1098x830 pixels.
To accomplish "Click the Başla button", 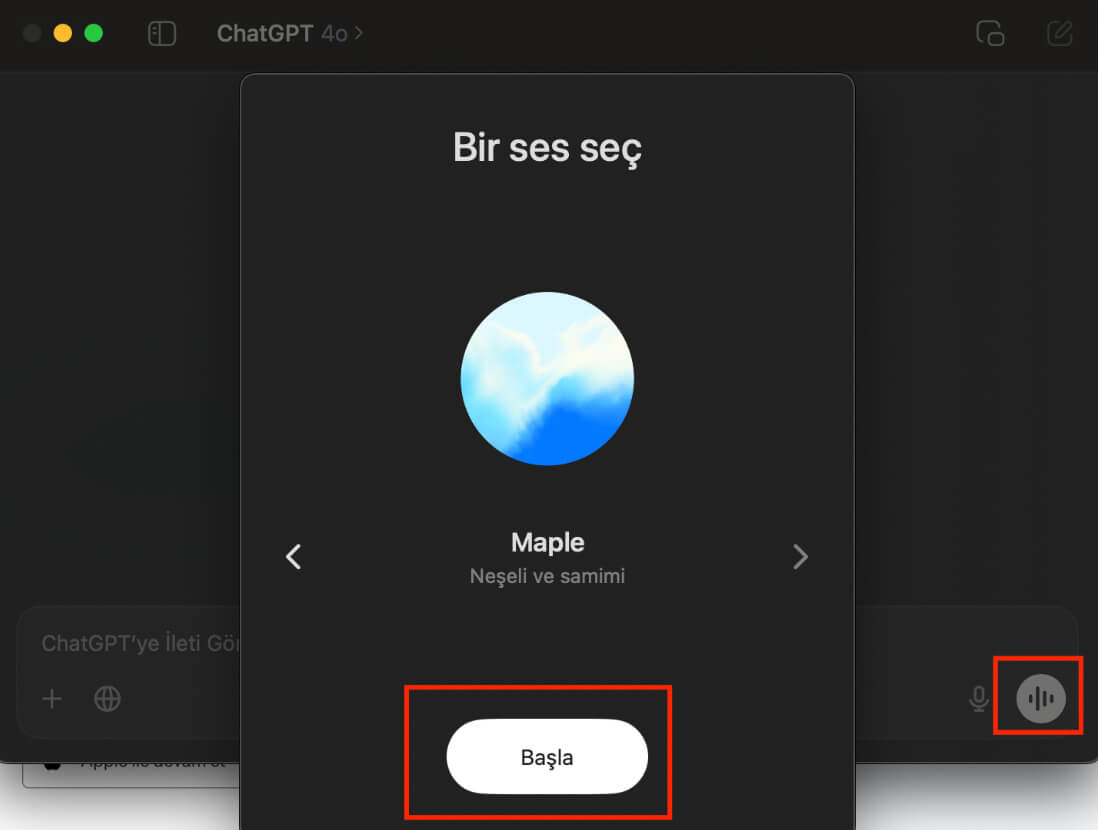I will (x=547, y=756).
